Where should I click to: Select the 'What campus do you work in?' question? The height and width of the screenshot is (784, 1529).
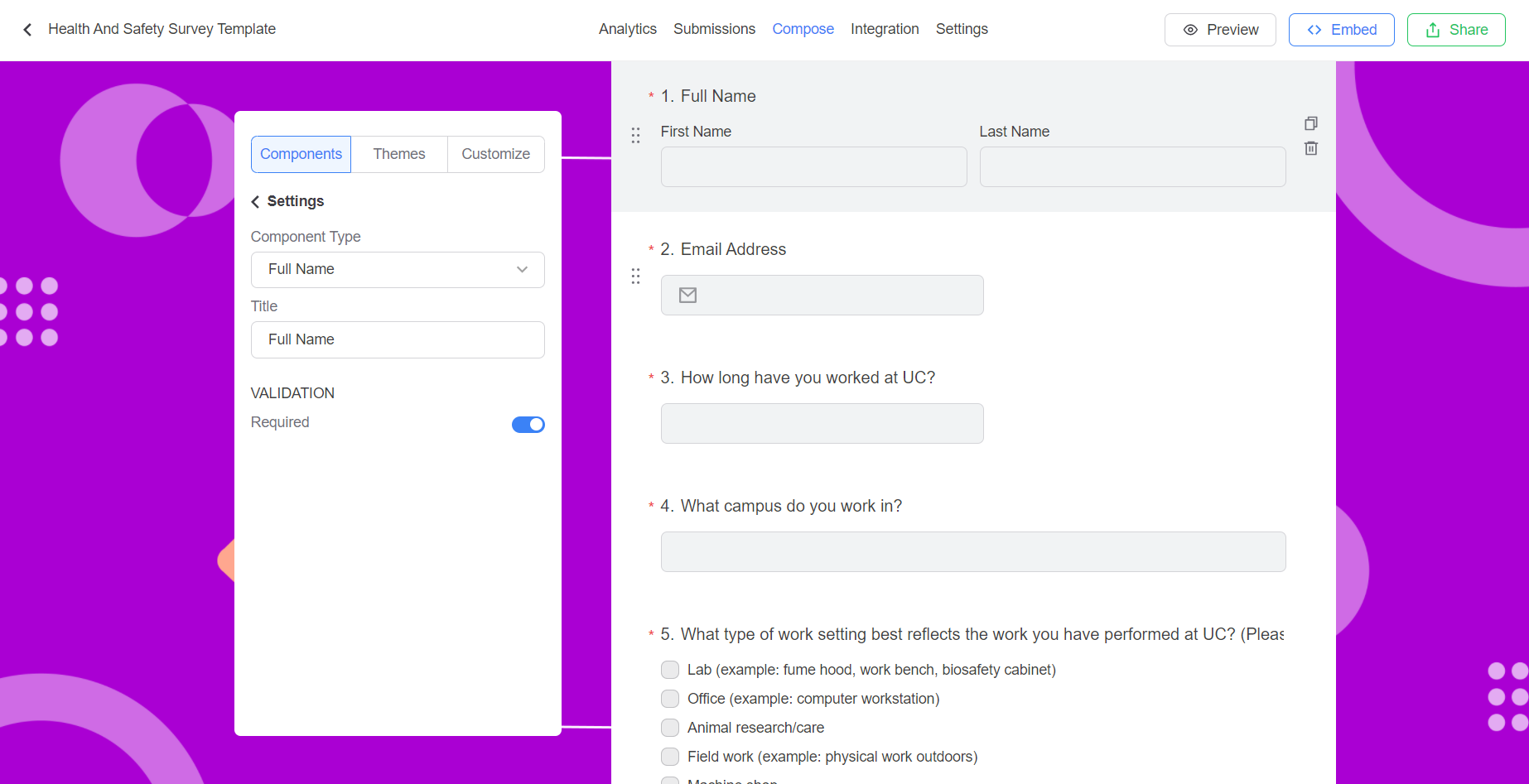pos(781,506)
